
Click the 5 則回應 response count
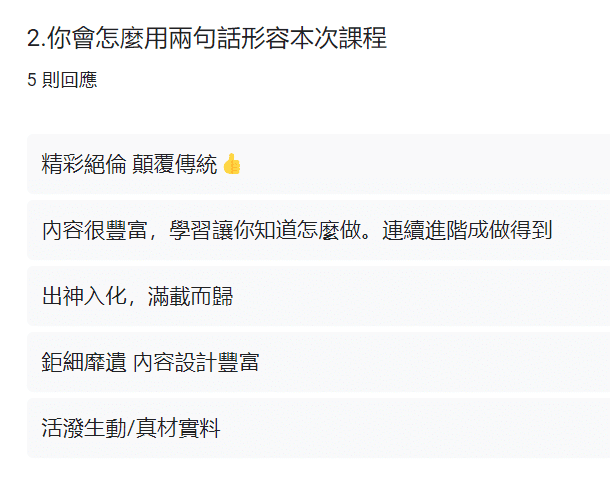[x=62, y=80]
